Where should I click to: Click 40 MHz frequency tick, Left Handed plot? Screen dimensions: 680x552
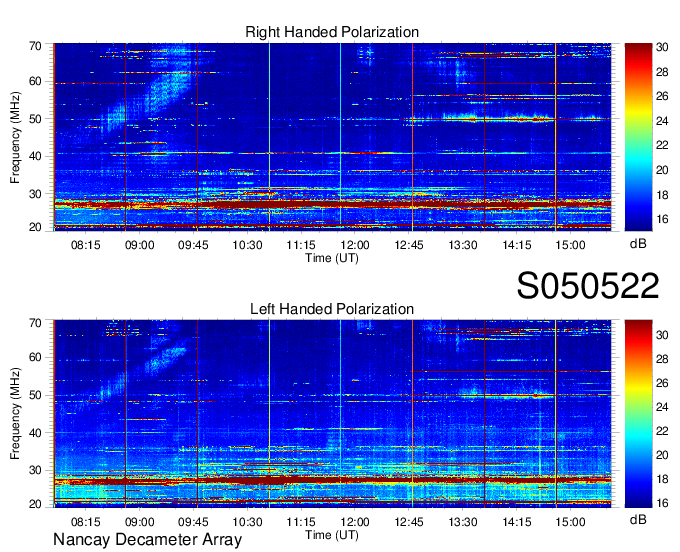pos(35,433)
